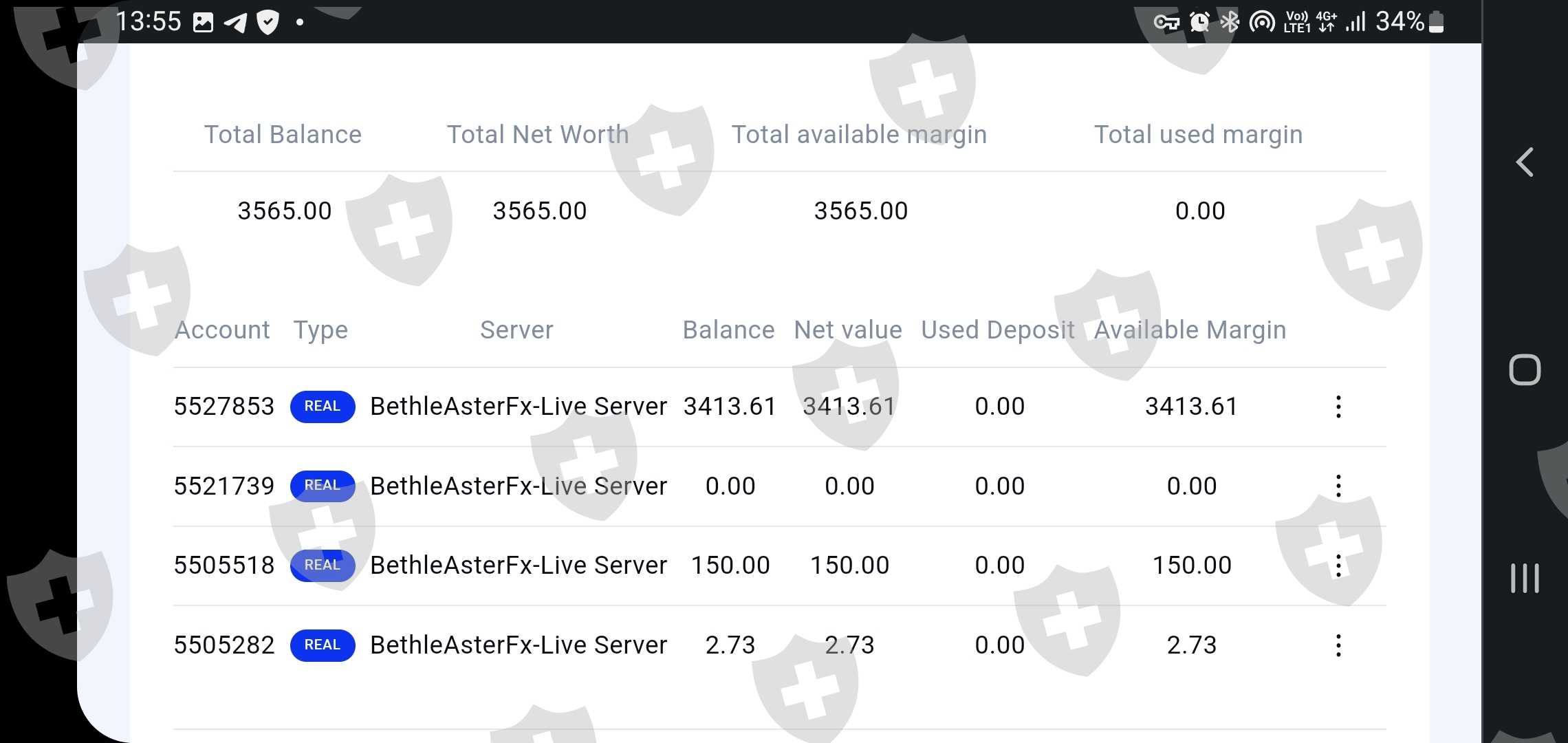Click the Server column header

point(516,330)
